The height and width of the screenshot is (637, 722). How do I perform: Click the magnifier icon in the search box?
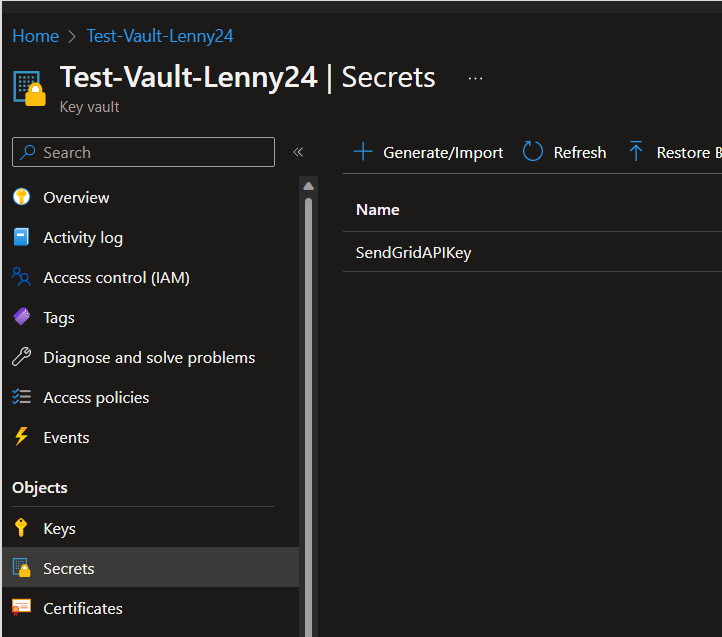28,152
